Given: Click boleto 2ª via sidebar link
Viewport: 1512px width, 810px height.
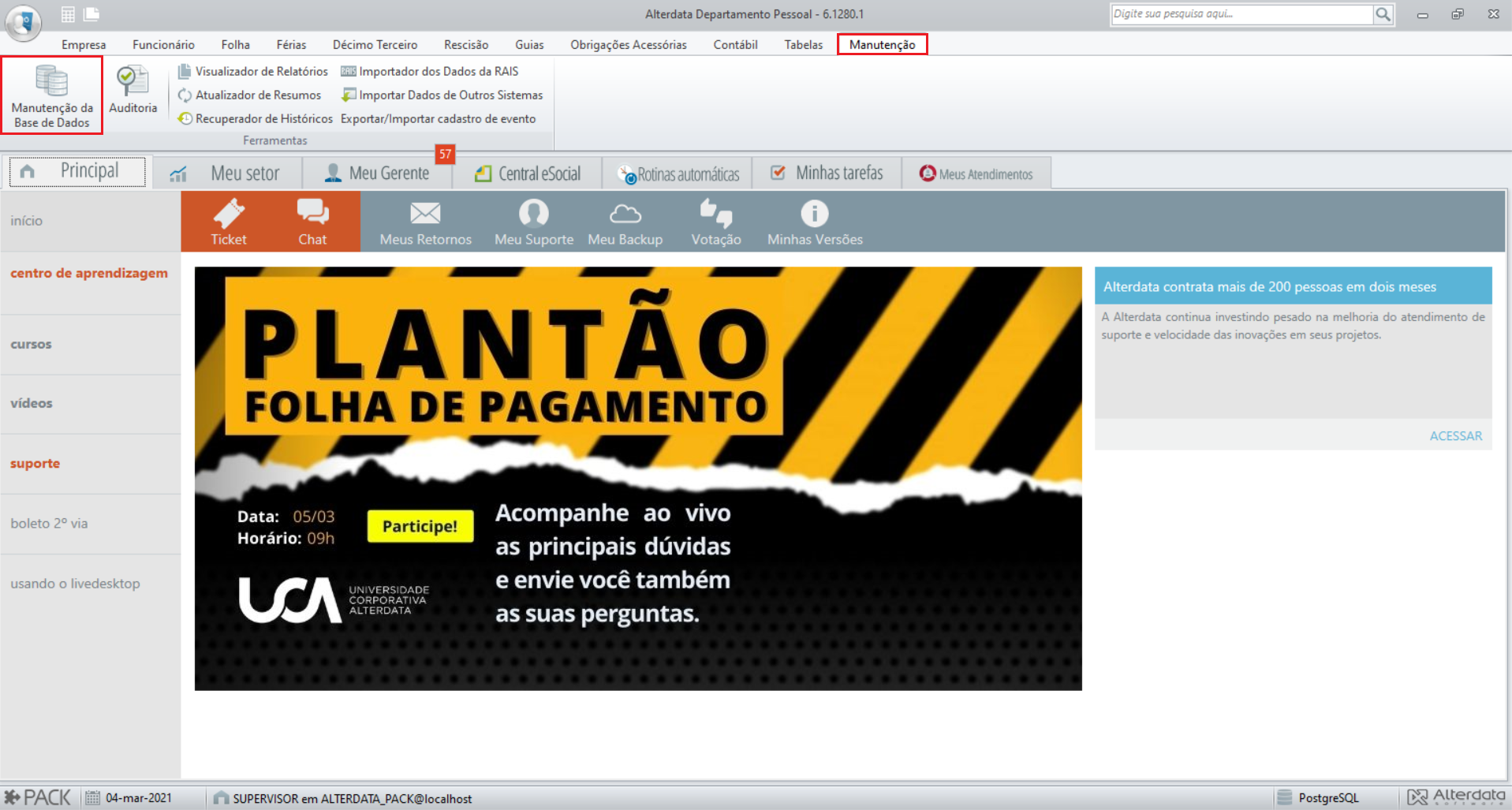Looking at the screenshot, I should [49, 523].
